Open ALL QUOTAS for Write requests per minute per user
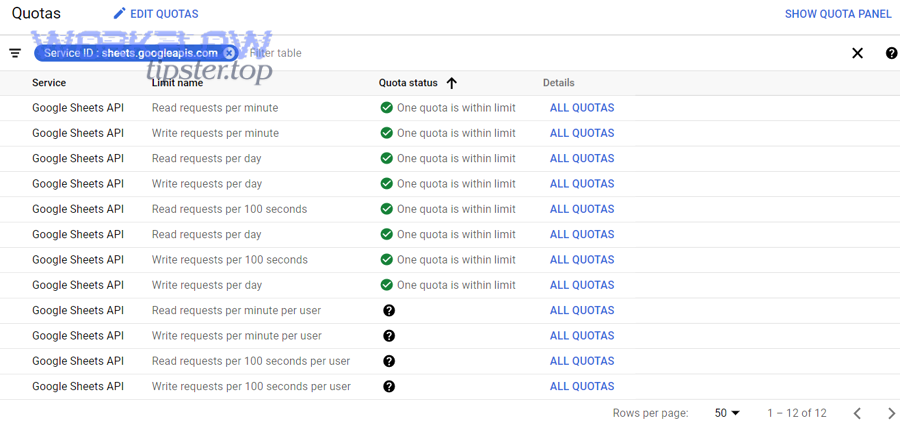This screenshot has height=436, width=900. 582,336
